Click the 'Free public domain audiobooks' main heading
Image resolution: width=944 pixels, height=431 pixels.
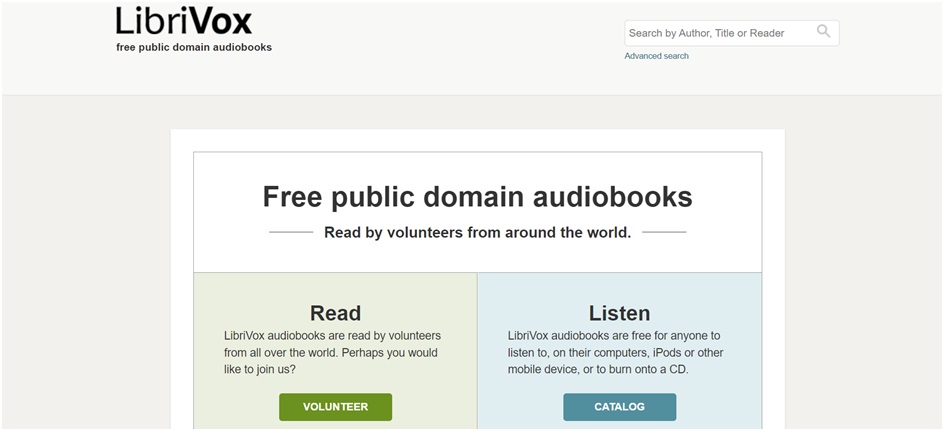[x=477, y=197]
